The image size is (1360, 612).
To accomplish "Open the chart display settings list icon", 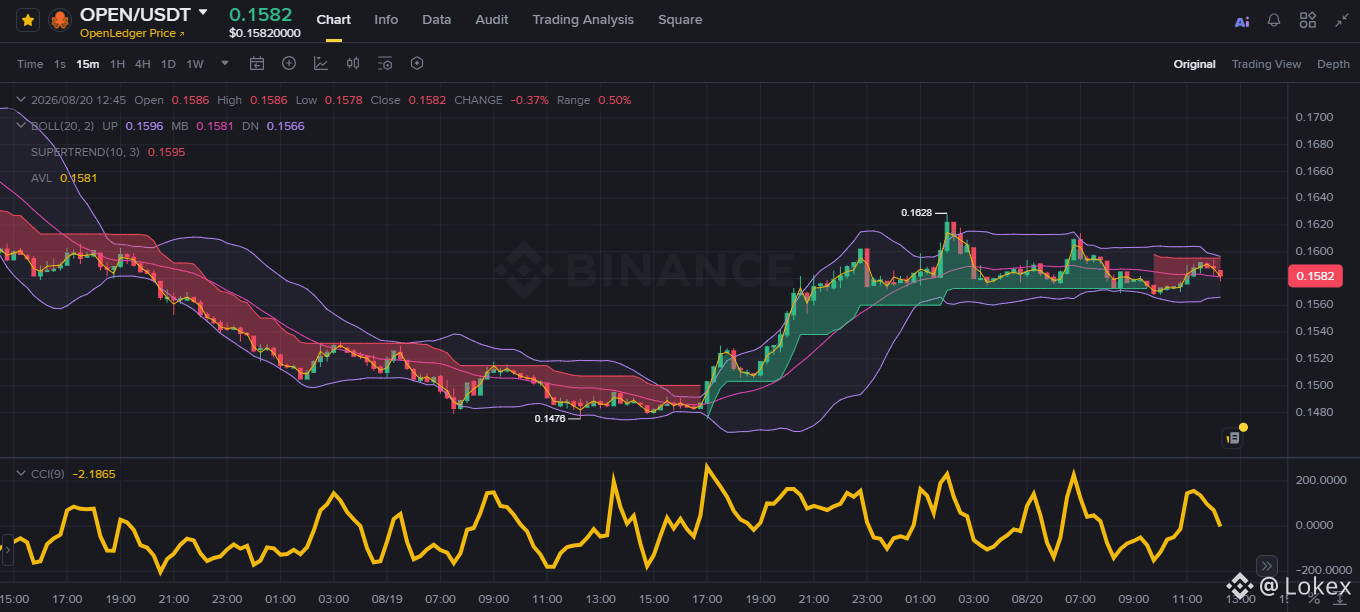I will (x=385, y=64).
